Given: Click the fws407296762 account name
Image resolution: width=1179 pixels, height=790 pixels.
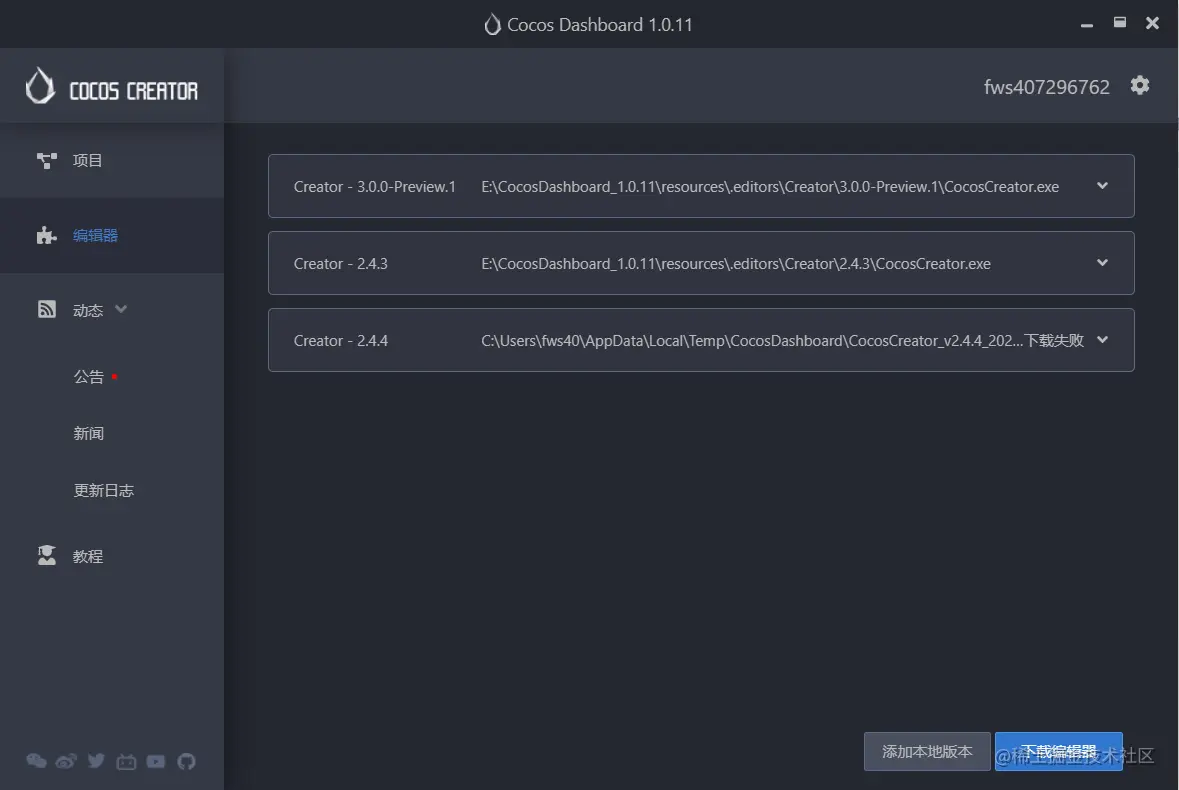Looking at the screenshot, I should click(x=1047, y=87).
